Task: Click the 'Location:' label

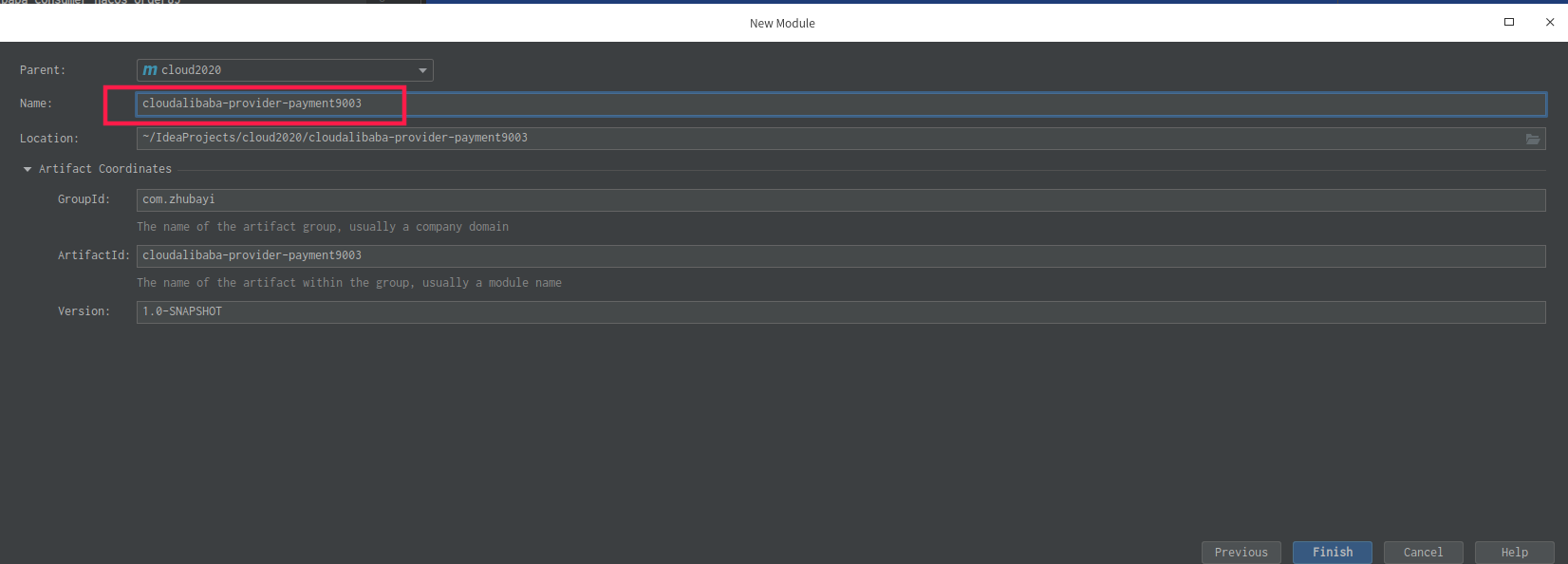Action: [x=49, y=139]
